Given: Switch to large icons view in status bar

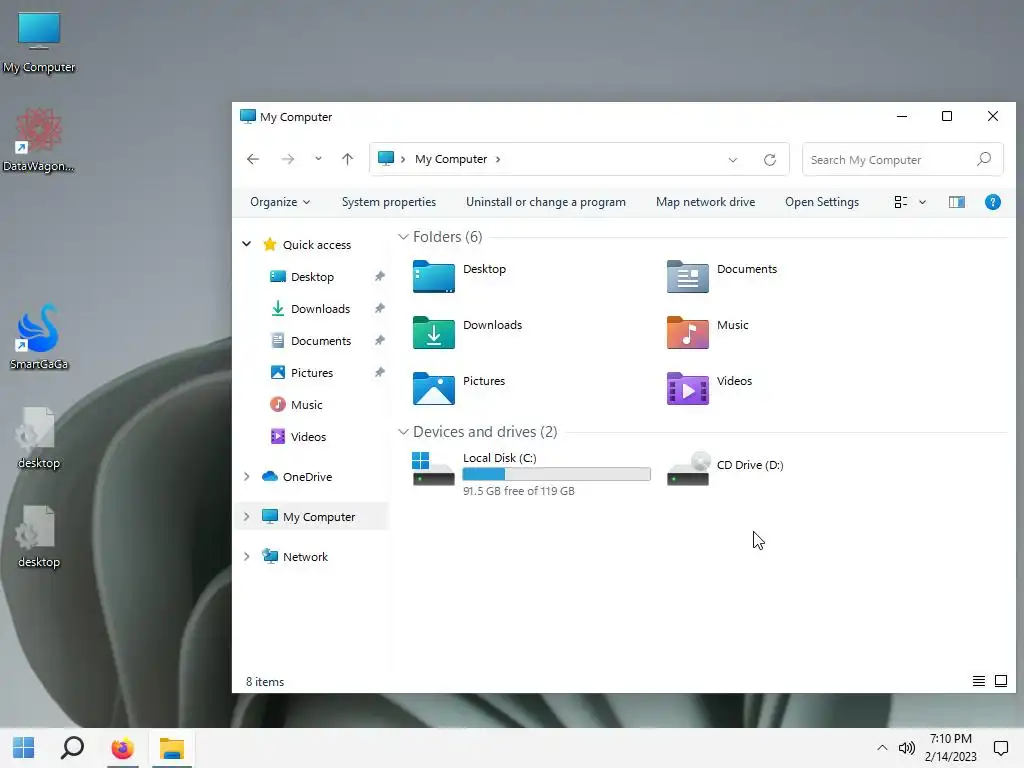Looking at the screenshot, I should click(x=1000, y=681).
